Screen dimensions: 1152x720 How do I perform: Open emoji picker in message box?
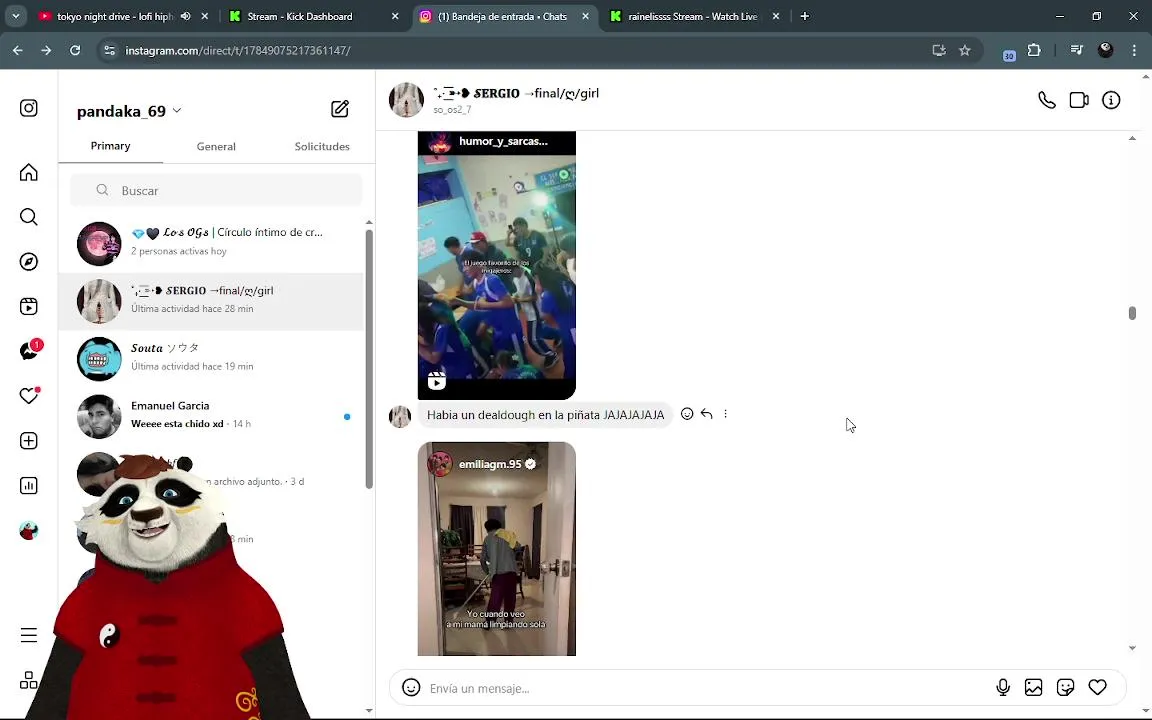[x=411, y=688]
